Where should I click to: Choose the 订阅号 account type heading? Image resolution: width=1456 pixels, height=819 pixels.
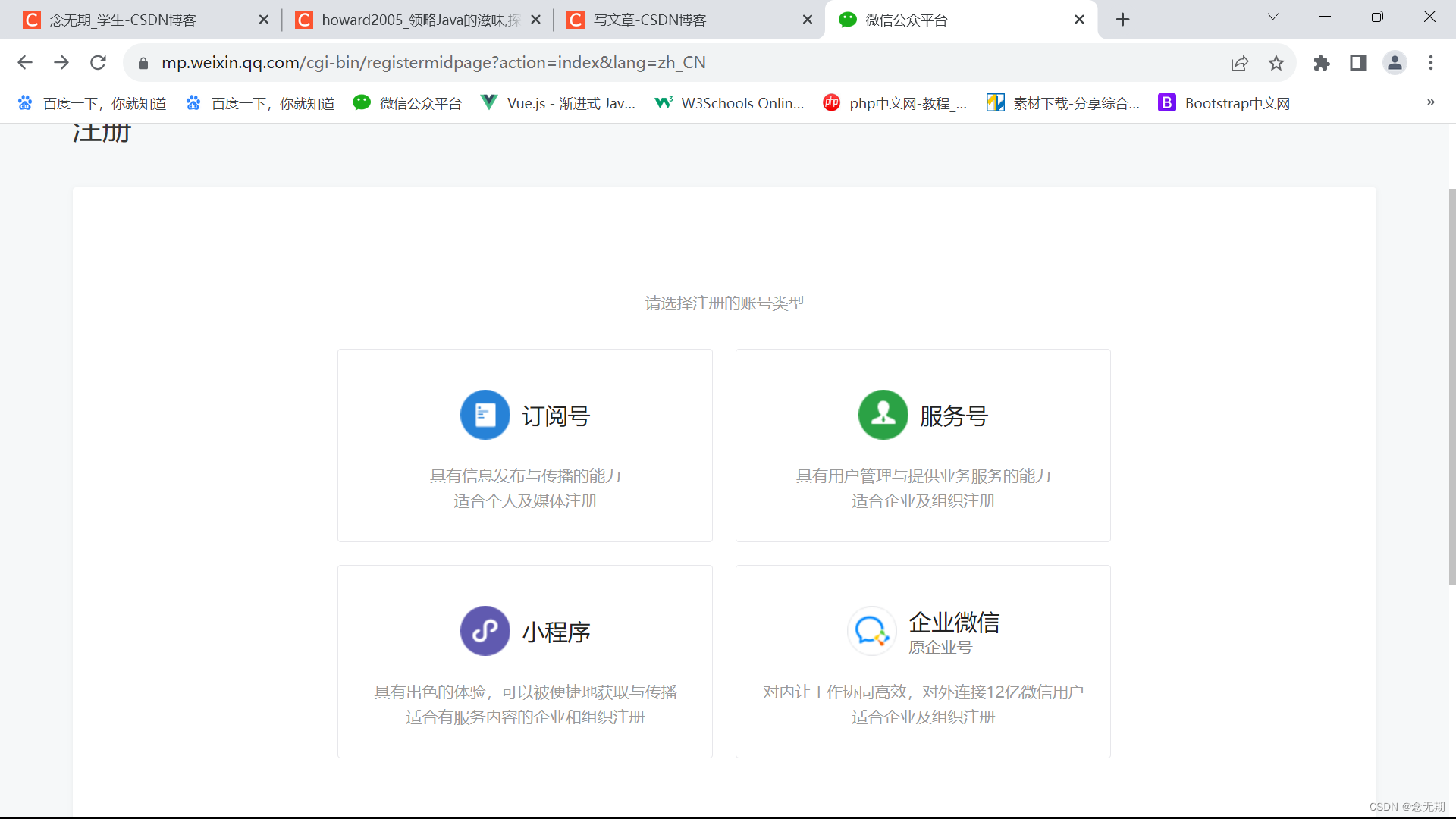tap(556, 416)
